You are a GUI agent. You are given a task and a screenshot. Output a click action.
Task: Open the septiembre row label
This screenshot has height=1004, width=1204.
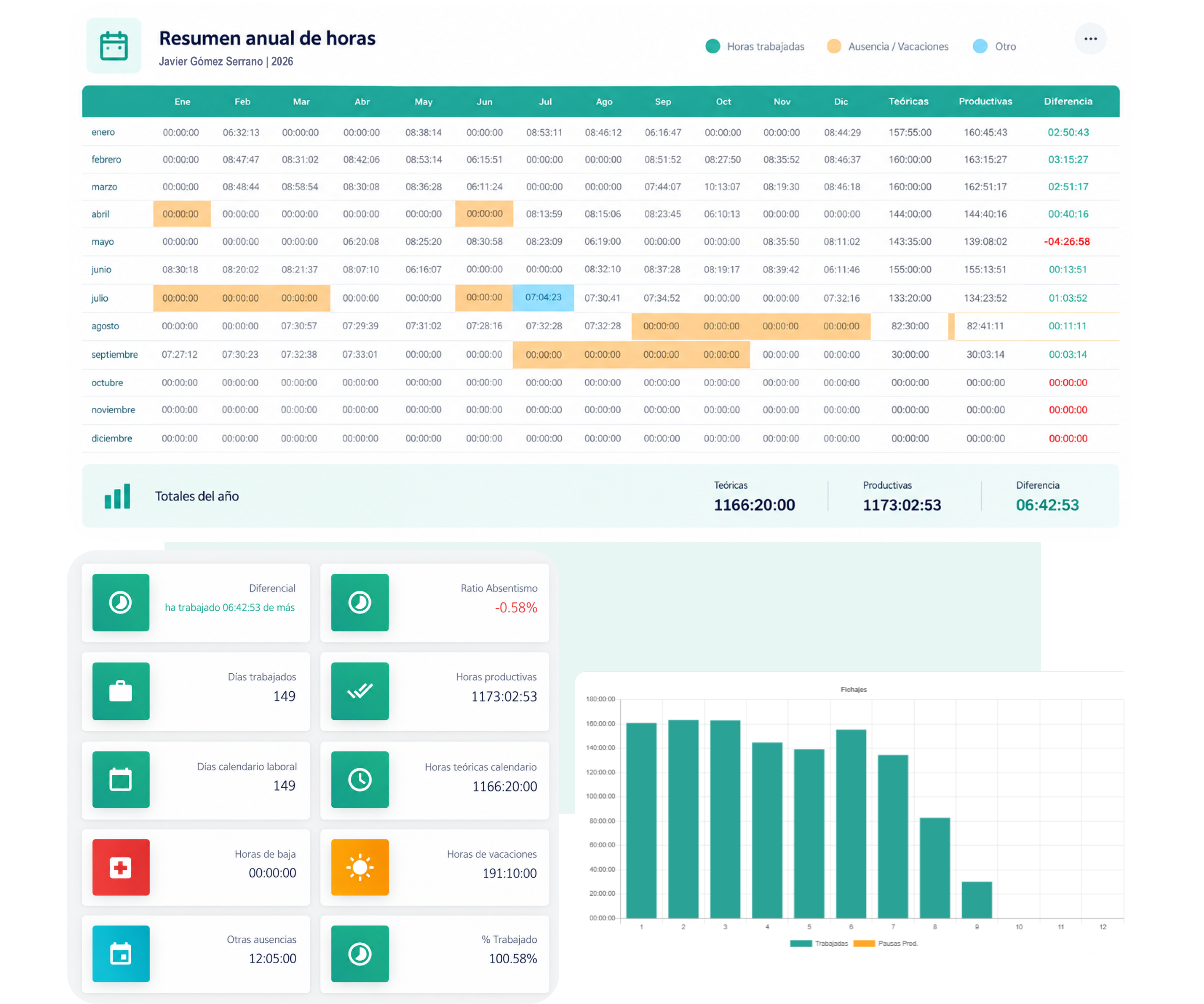click(x=115, y=355)
